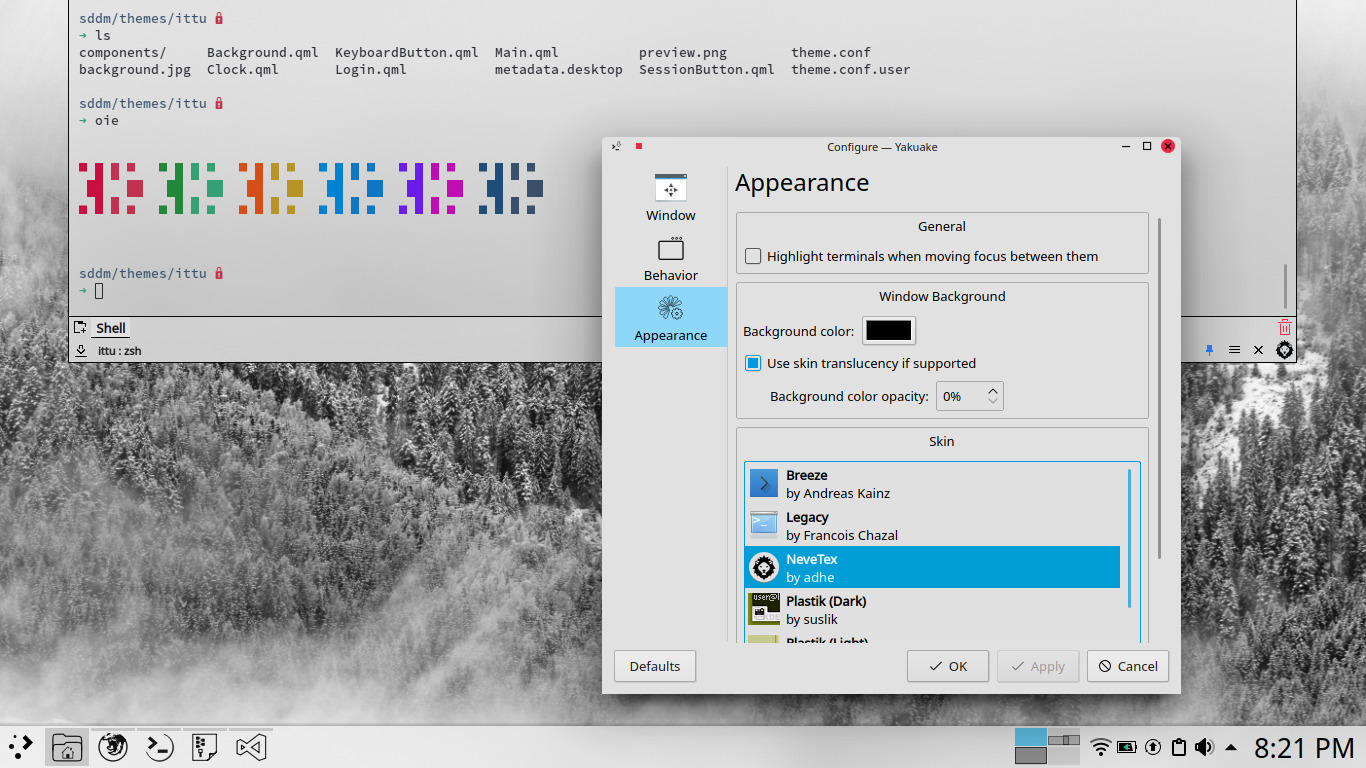Screen dimensions: 1366x768
Task: Click the Background.qml filename in terminal
Action: pos(263,52)
